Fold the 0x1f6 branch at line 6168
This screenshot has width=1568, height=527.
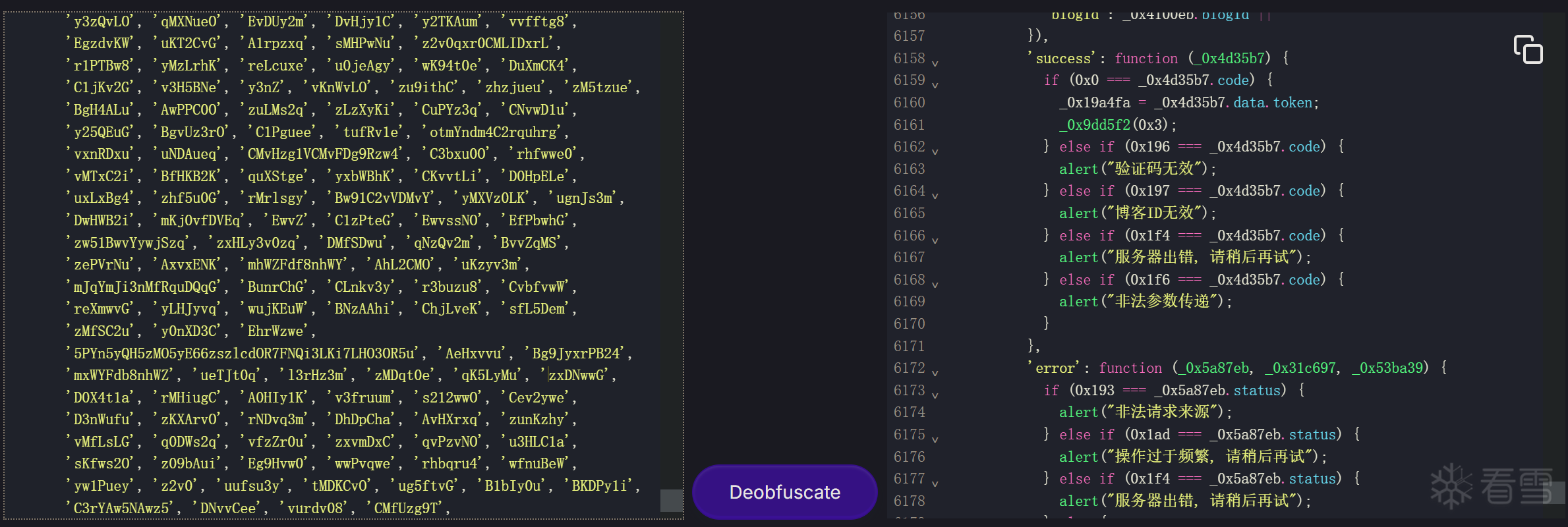tap(935, 284)
